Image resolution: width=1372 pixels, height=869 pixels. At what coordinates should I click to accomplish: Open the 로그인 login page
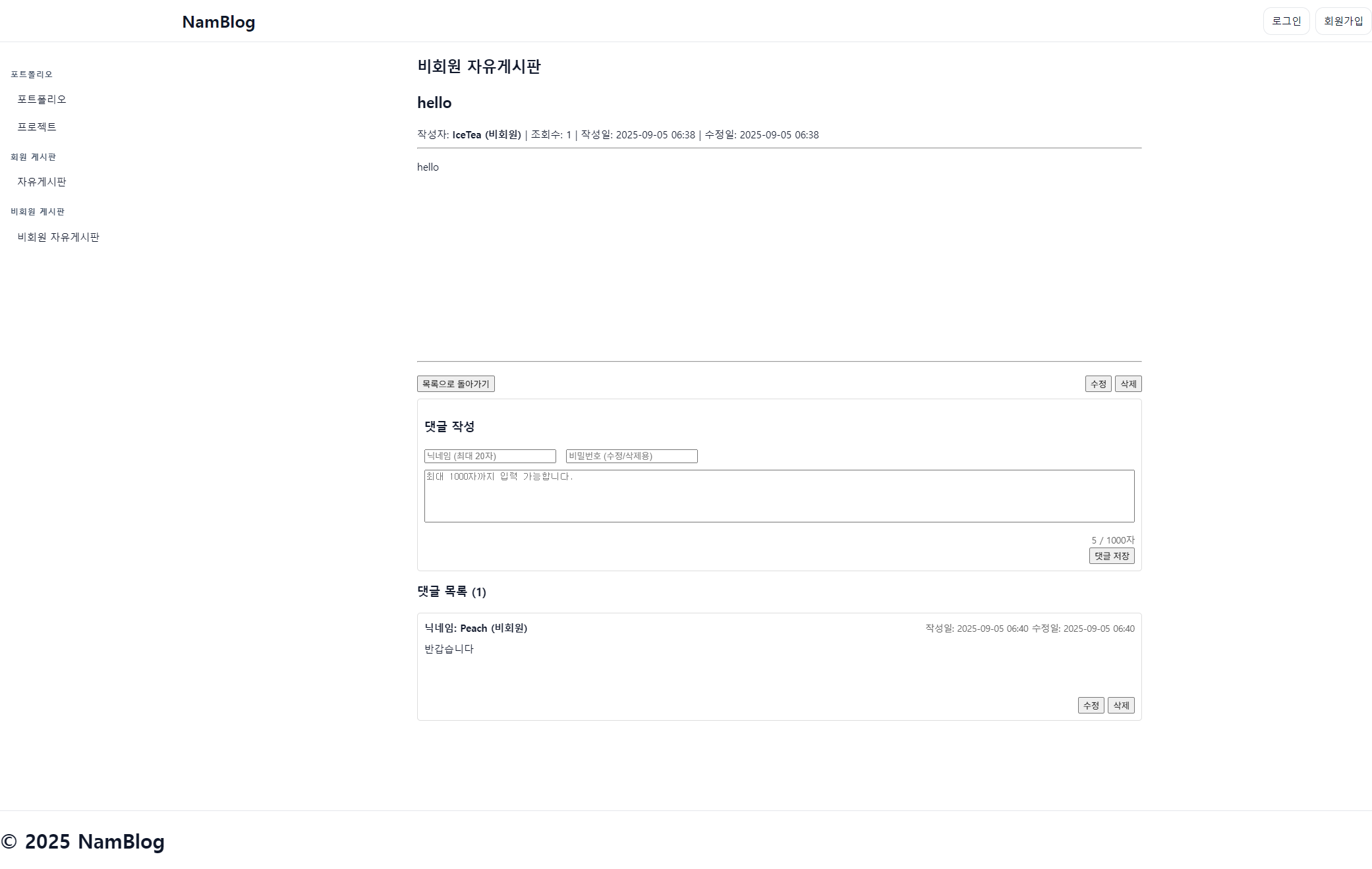click(1286, 21)
